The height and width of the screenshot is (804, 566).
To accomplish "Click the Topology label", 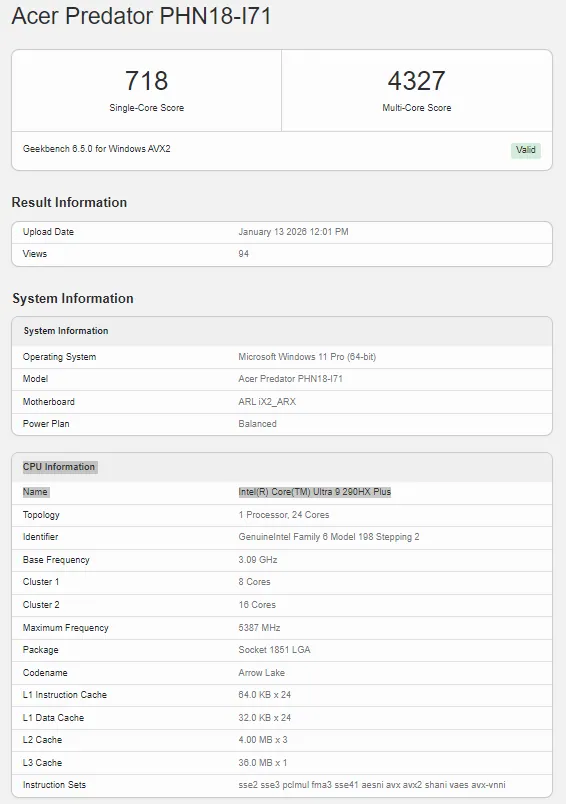I will point(41,515).
